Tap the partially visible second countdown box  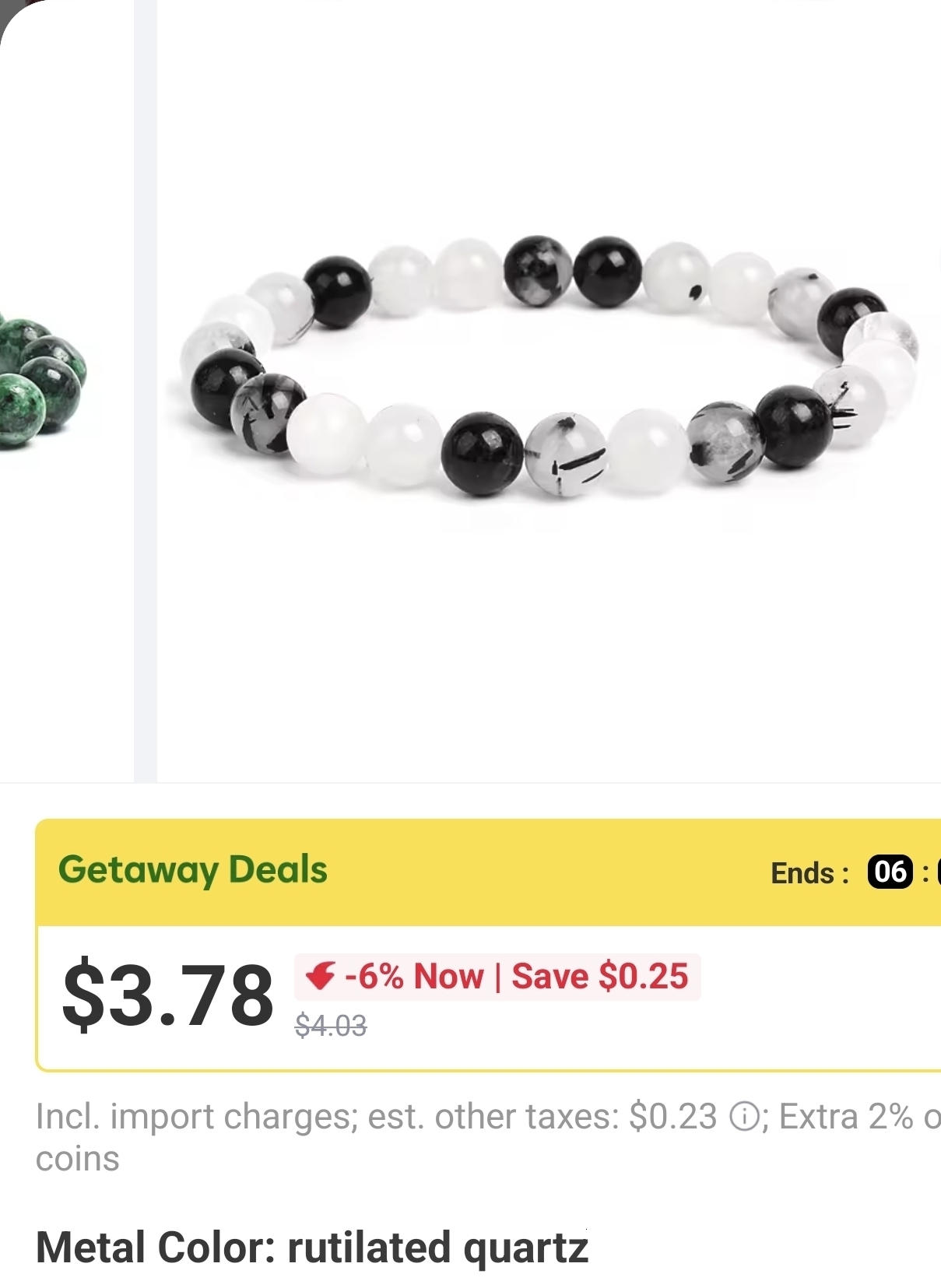pyautogui.click(x=938, y=872)
